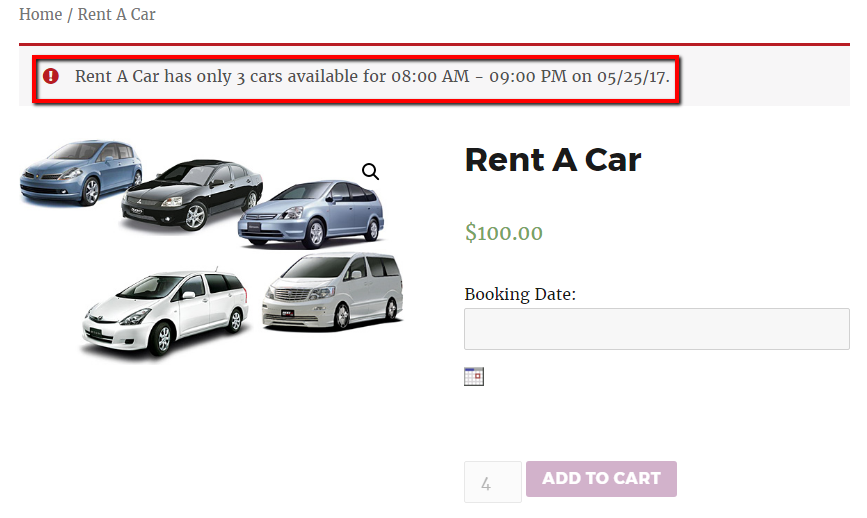The width and height of the screenshot is (867, 518).
Task: Click the $100.00 price text
Action: [503, 234]
